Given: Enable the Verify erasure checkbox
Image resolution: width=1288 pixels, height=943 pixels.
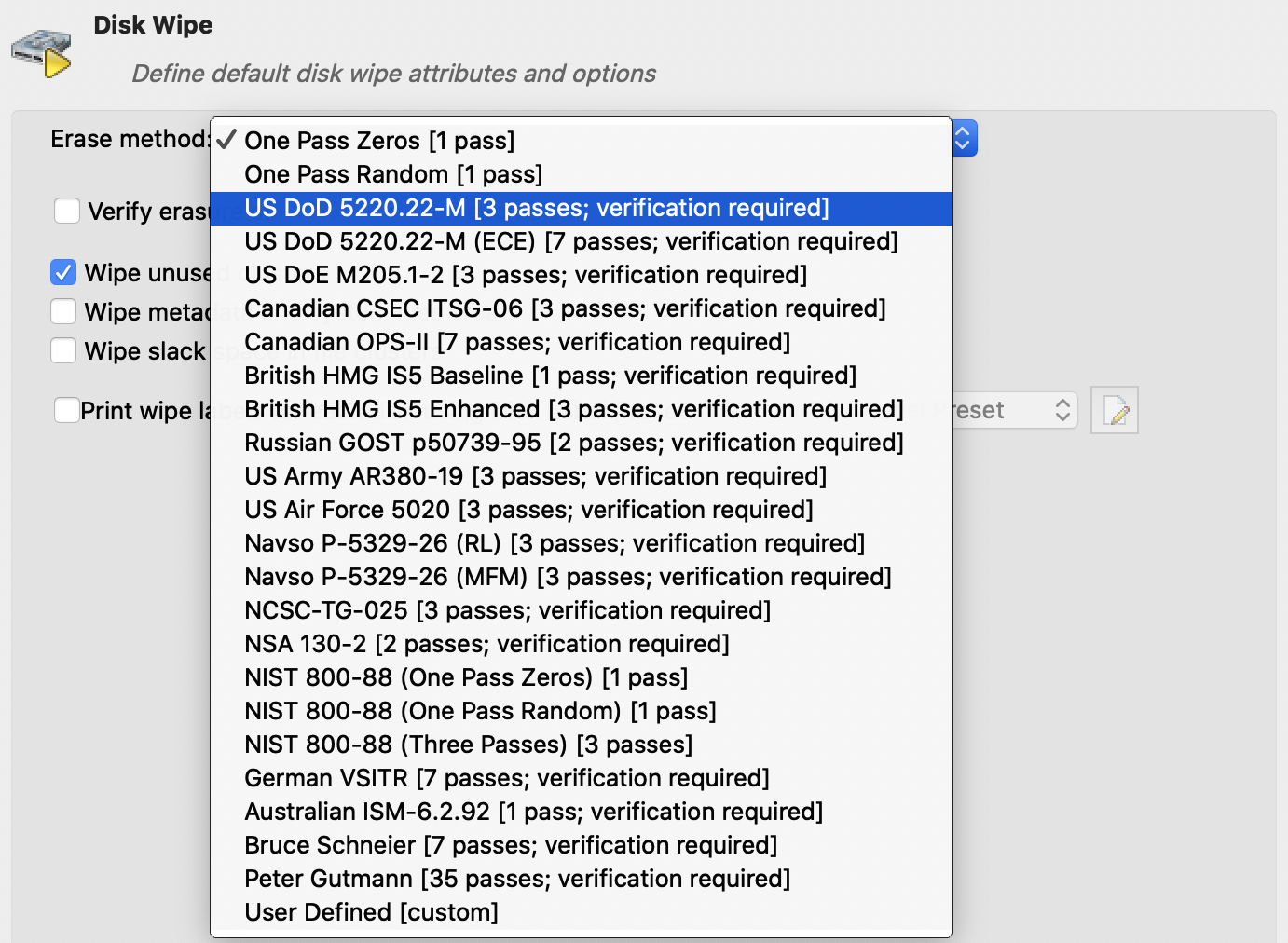Looking at the screenshot, I should click(x=67, y=211).
